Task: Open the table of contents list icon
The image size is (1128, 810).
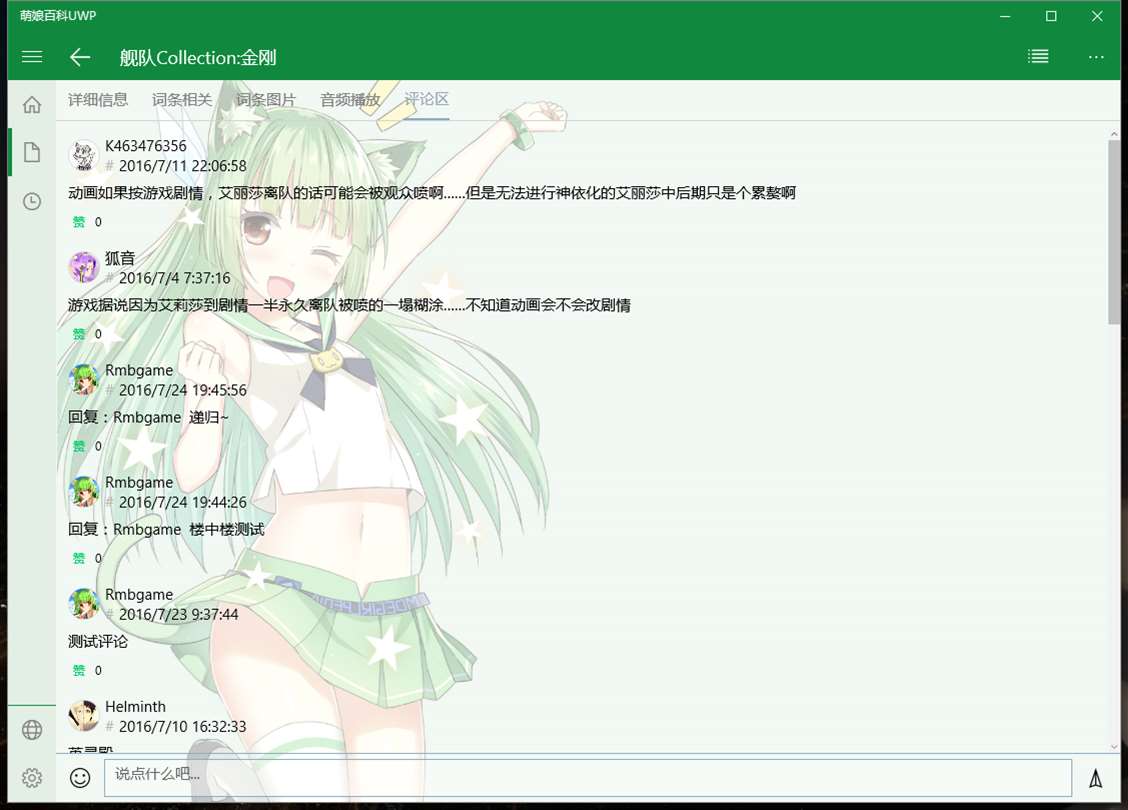Action: coord(1038,57)
